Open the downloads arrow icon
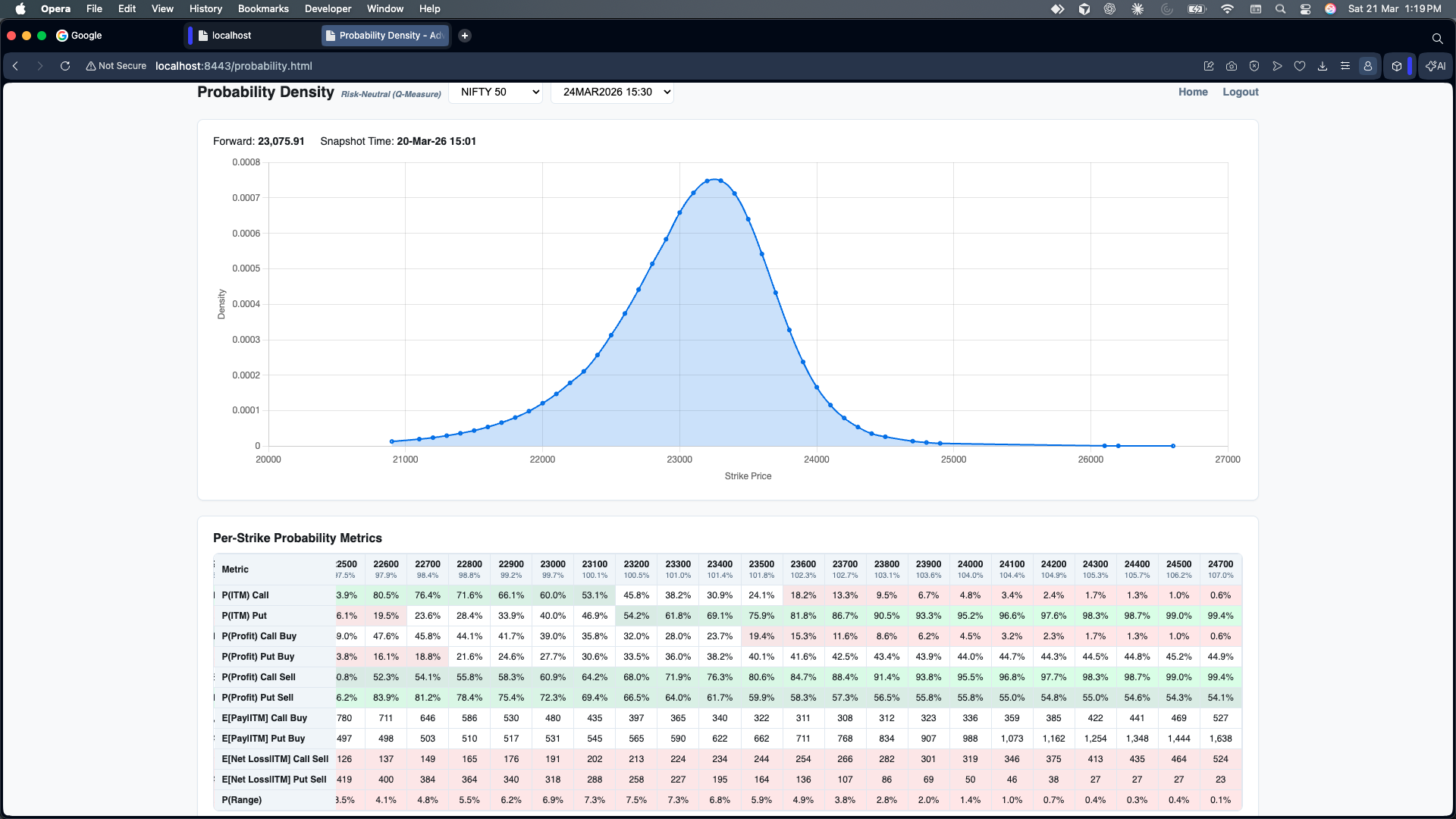 pyautogui.click(x=1323, y=66)
